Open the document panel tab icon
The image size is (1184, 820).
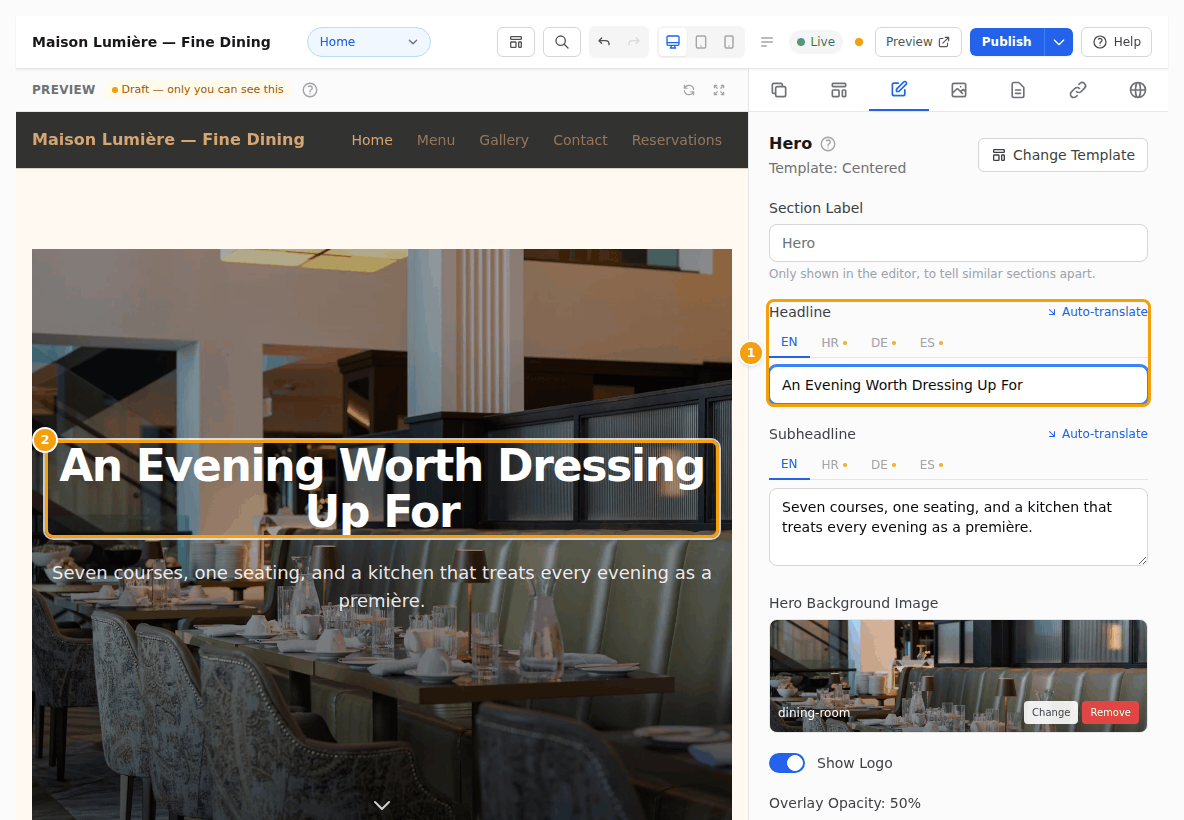(x=1018, y=90)
